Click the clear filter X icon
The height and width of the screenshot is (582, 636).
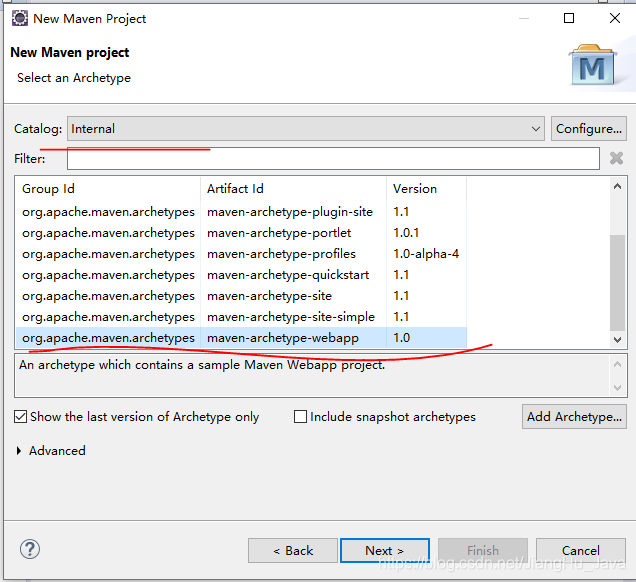pos(616,158)
